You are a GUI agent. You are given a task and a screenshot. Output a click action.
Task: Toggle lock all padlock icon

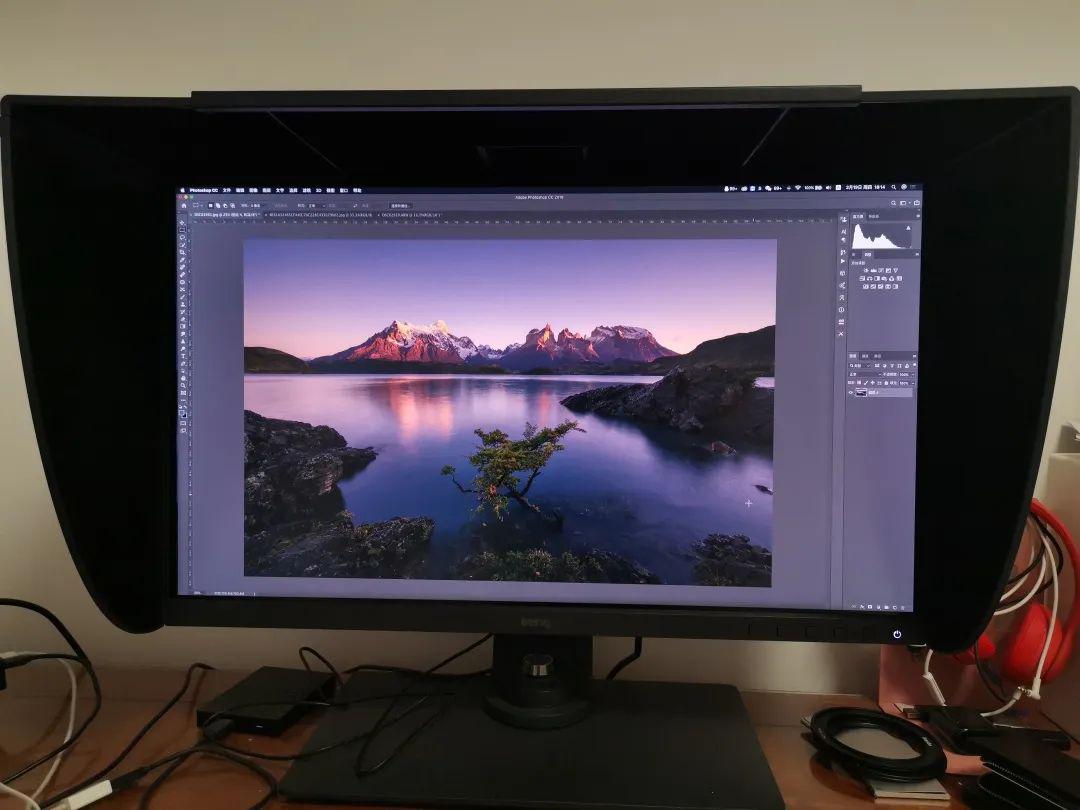coord(886,383)
